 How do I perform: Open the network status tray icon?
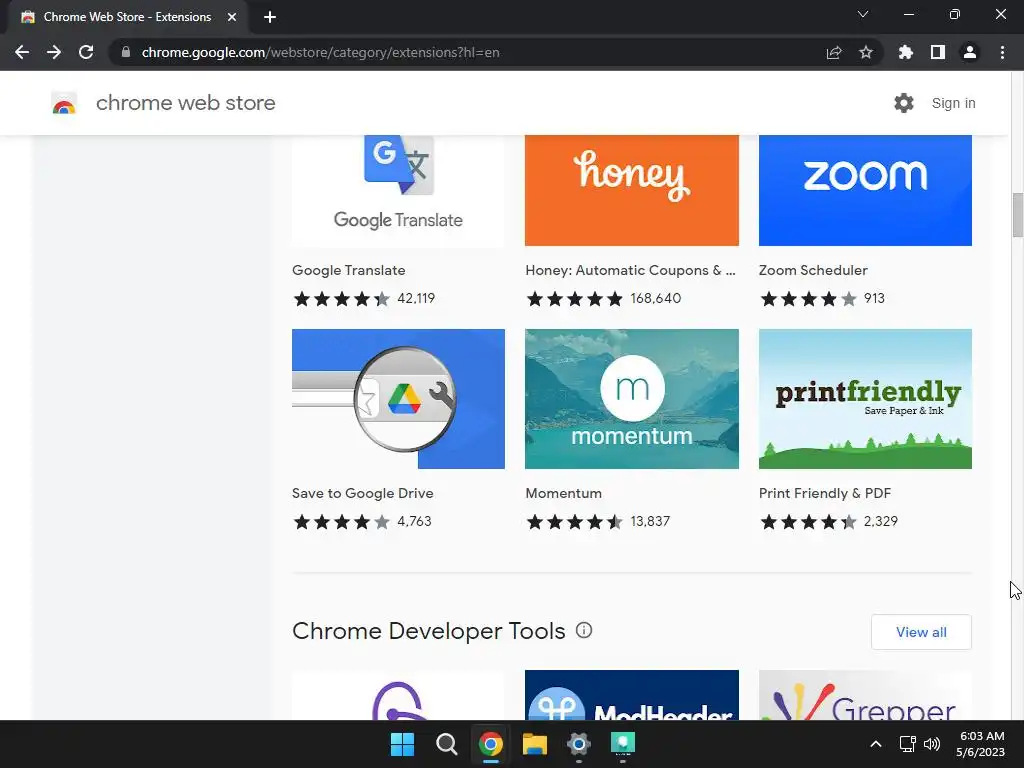[907, 744]
